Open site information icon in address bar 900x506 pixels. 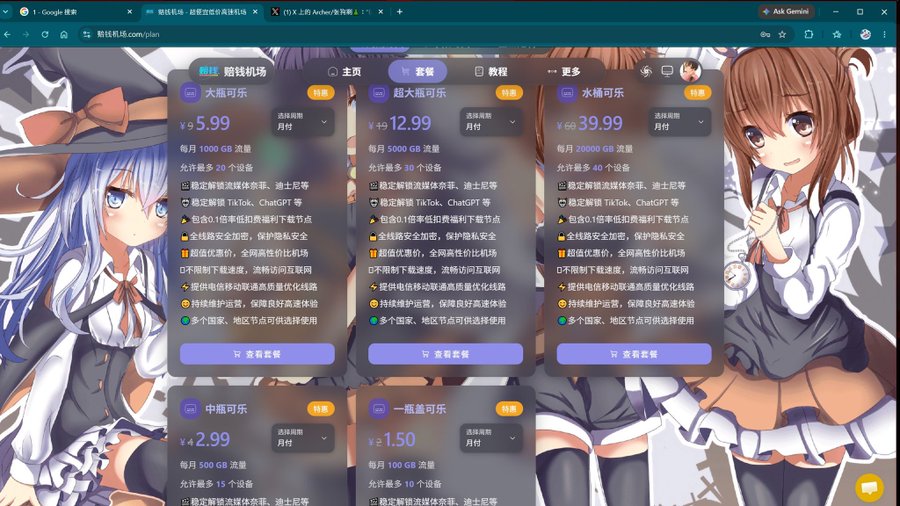(x=87, y=34)
